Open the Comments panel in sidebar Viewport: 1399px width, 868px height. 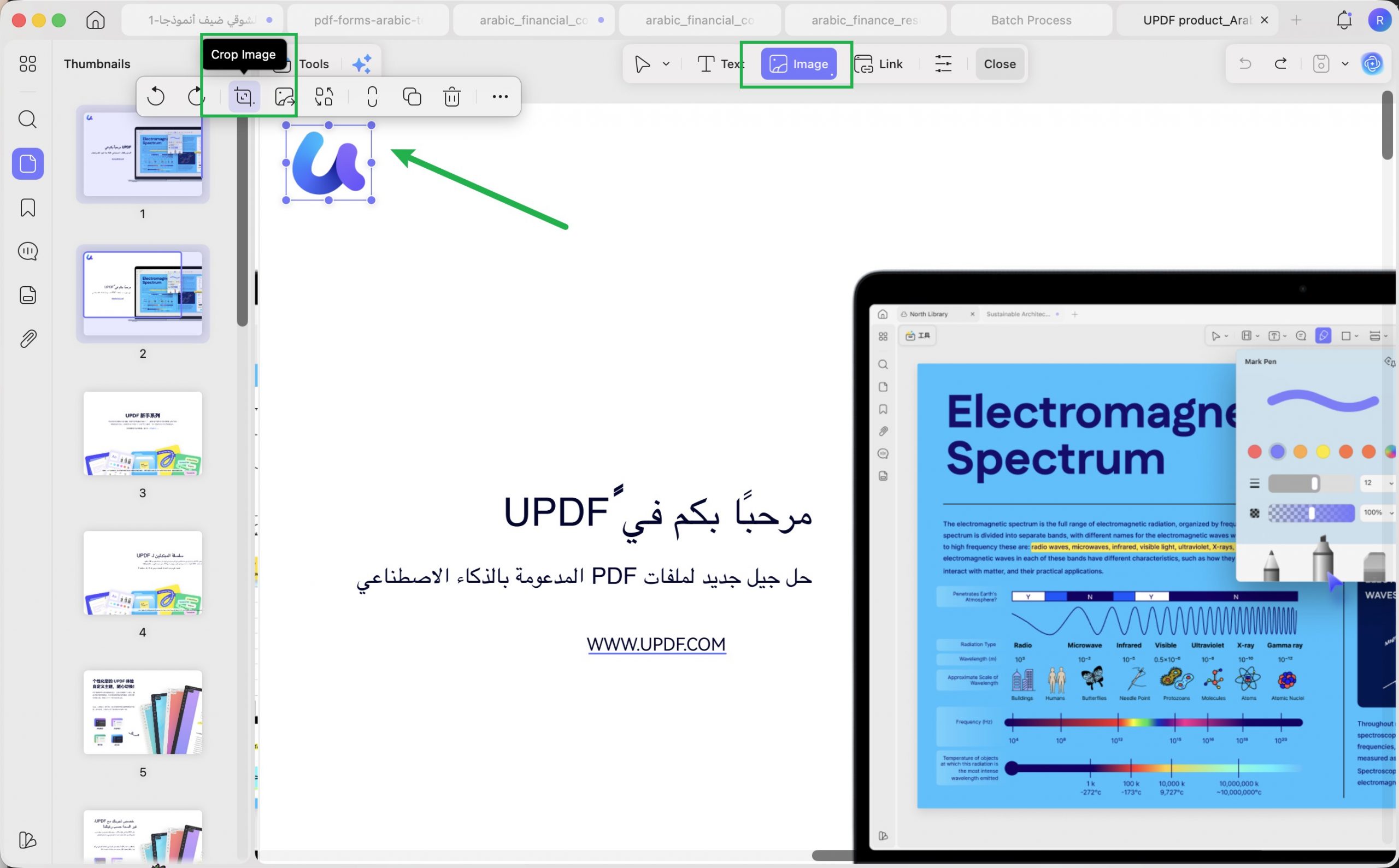click(x=27, y=251)
